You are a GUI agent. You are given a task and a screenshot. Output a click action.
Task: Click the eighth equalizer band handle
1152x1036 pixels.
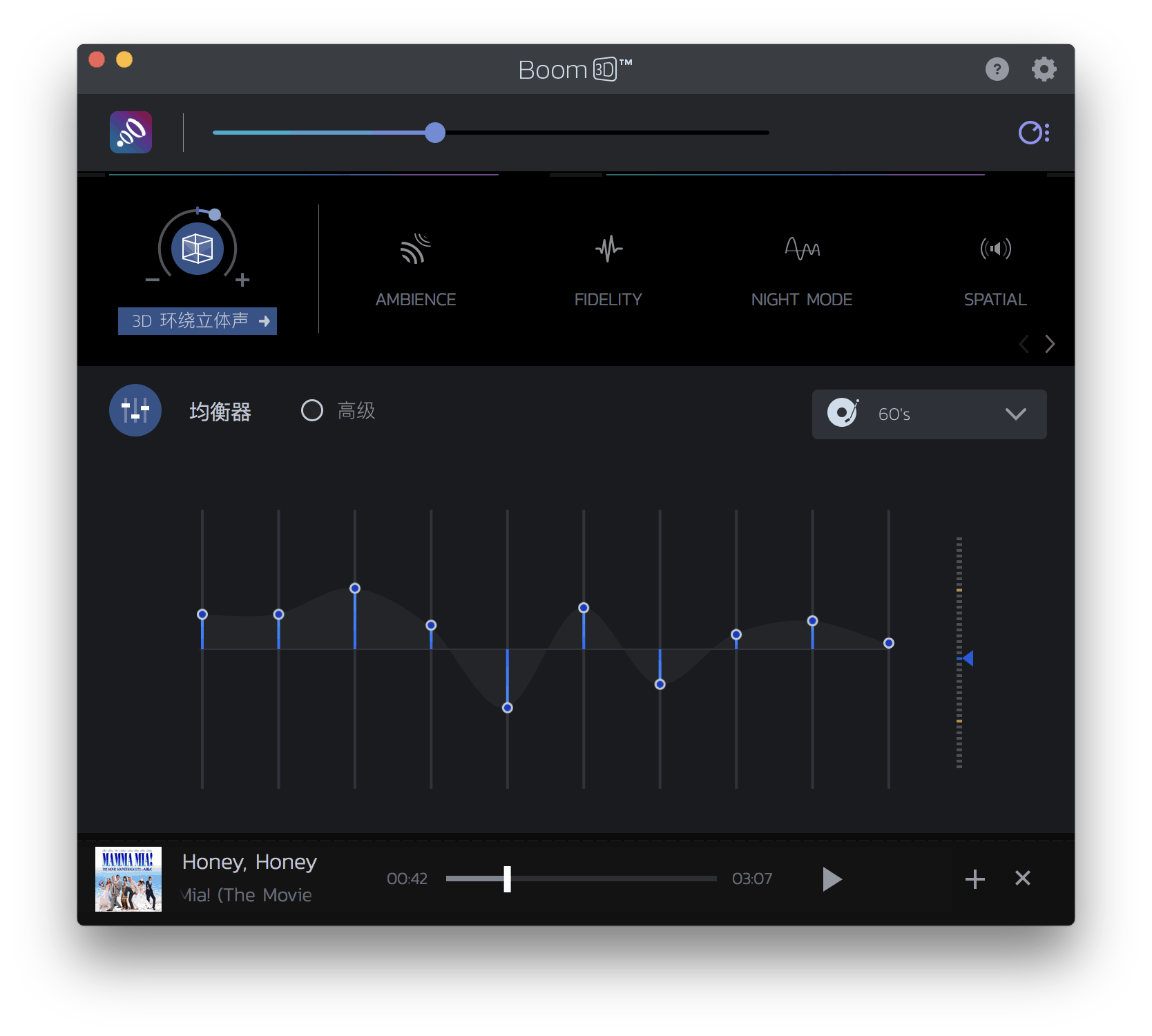click(x=736, y=635)
